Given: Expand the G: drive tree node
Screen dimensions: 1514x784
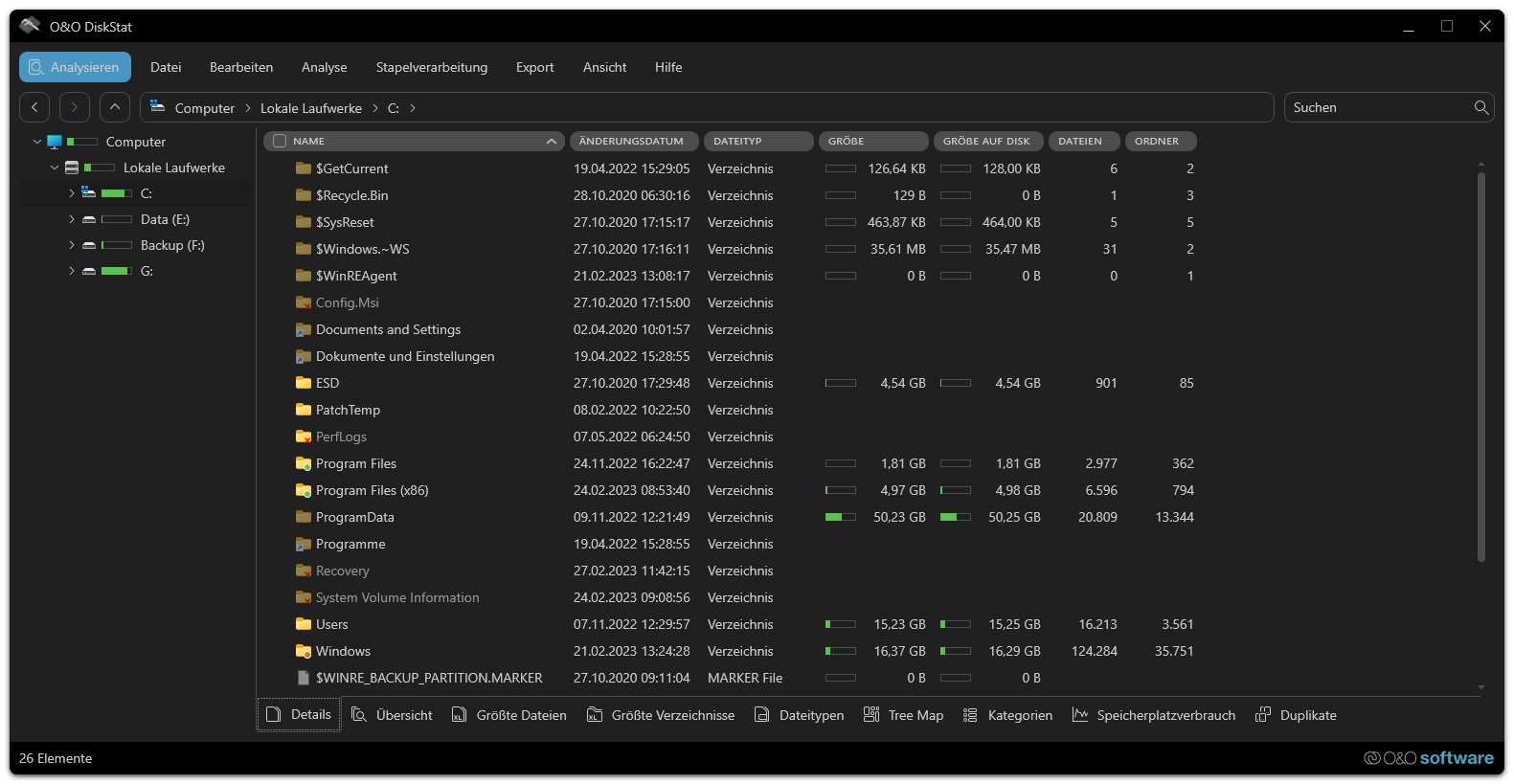Looking at the screenshot, I should pyautogui.click(x=72, y=271).
